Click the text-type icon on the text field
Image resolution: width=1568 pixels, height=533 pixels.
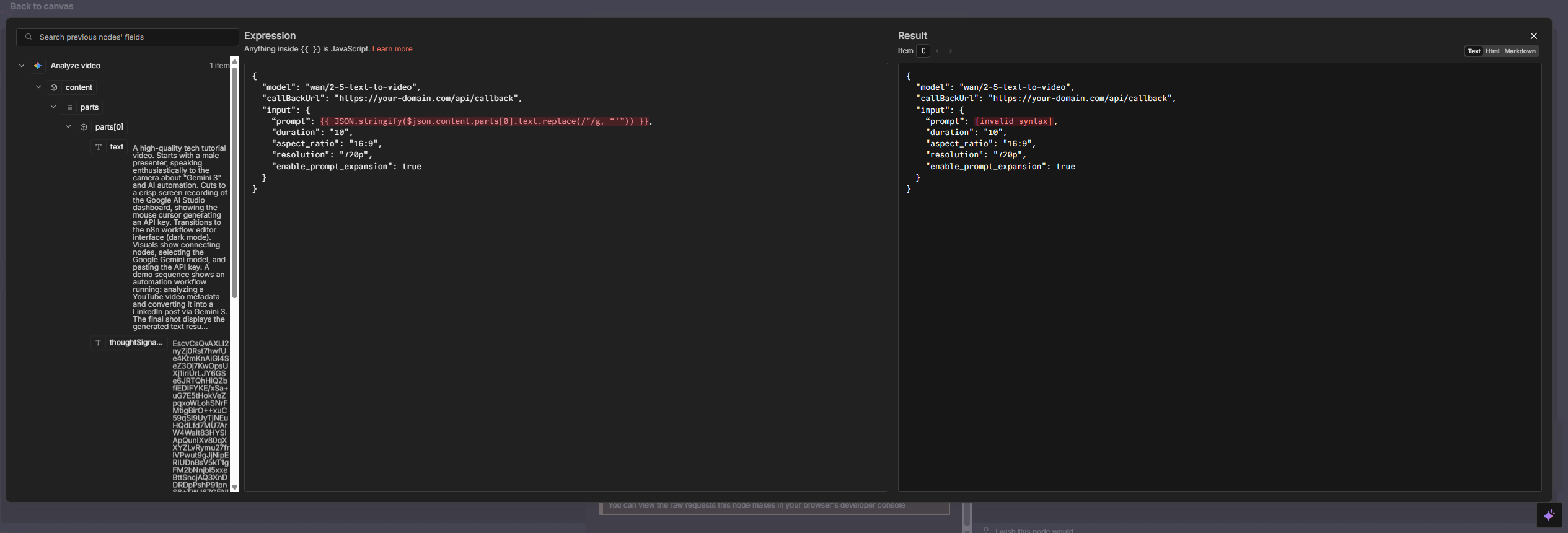point(99,147)
